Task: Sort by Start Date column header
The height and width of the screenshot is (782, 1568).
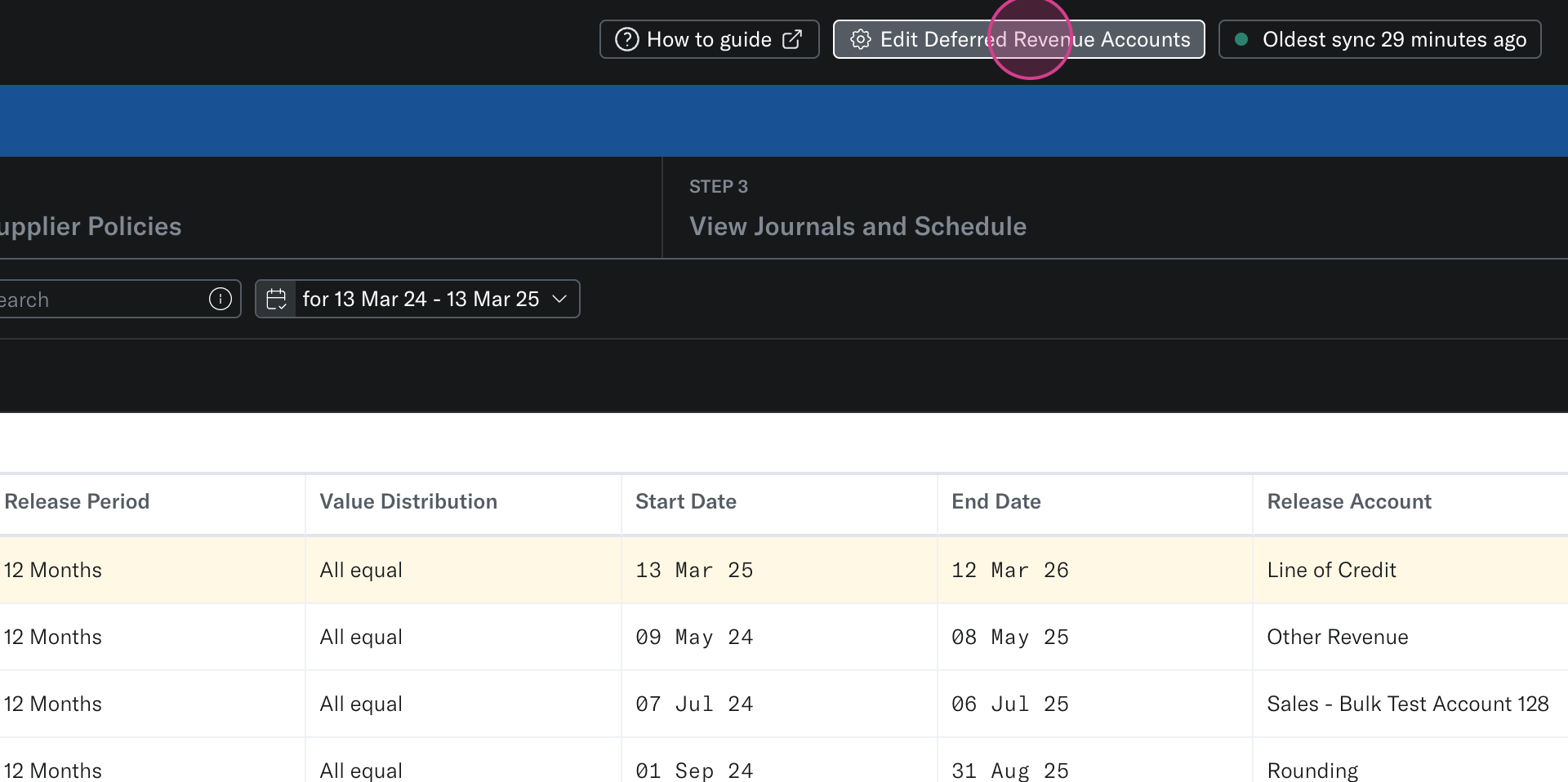Action: (x=686, y=501)
